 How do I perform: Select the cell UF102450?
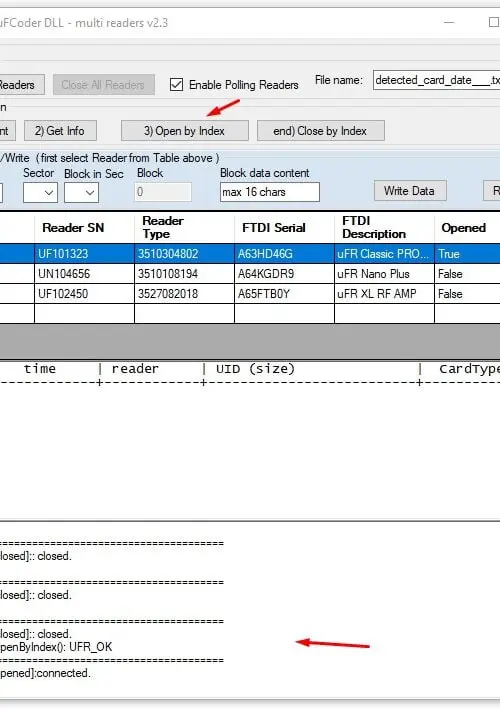[85, 293]
